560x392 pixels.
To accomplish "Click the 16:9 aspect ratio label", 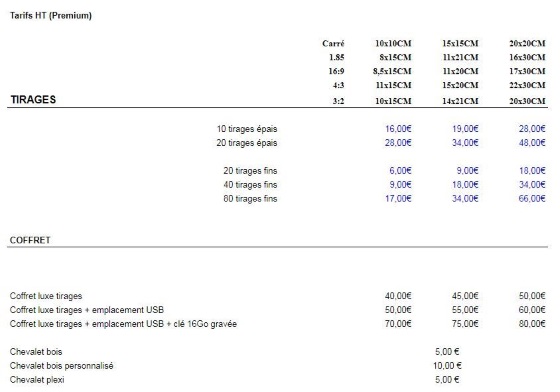I will point(336,71).
